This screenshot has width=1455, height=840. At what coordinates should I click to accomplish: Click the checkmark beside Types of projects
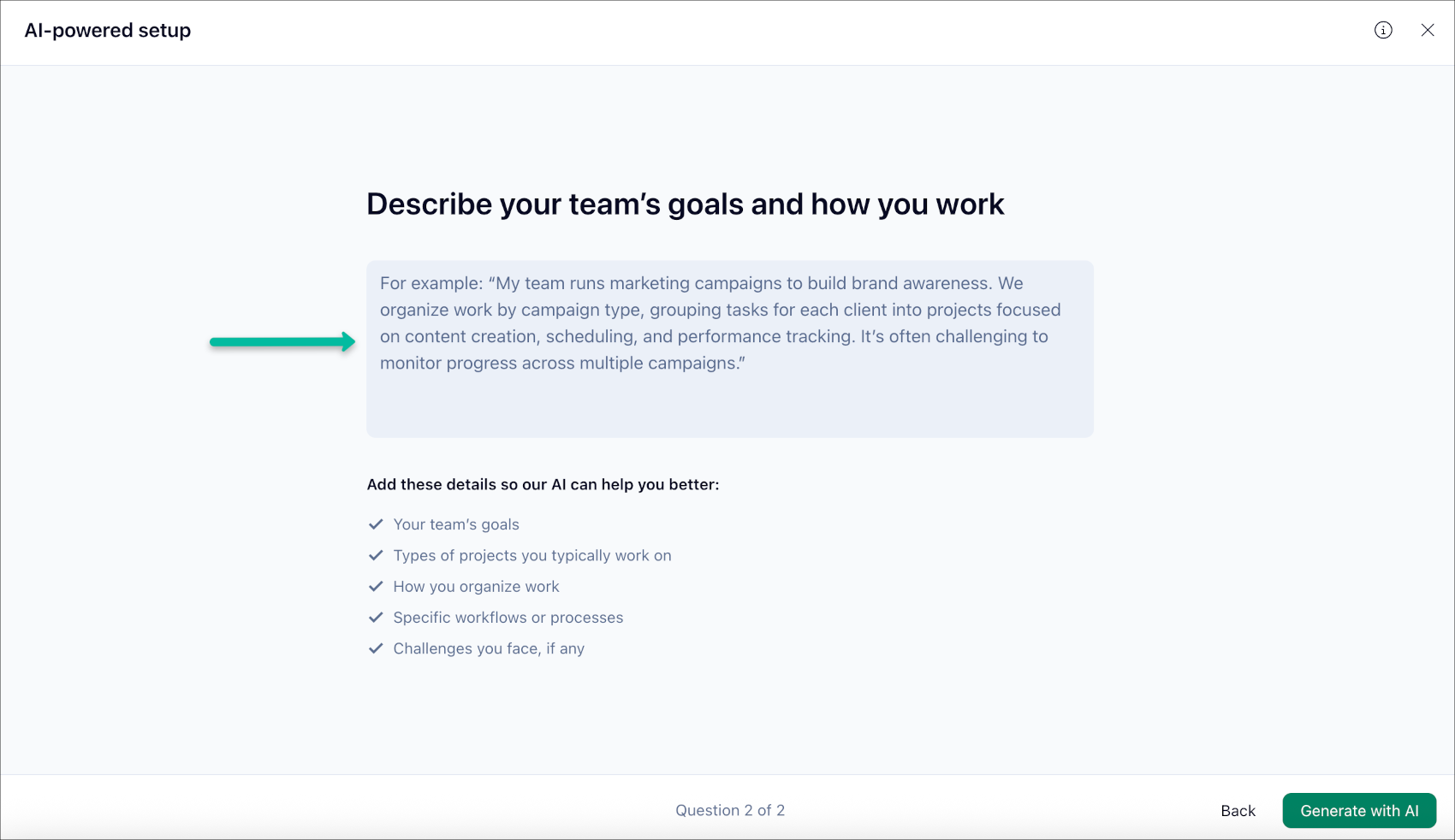[376, 555]
